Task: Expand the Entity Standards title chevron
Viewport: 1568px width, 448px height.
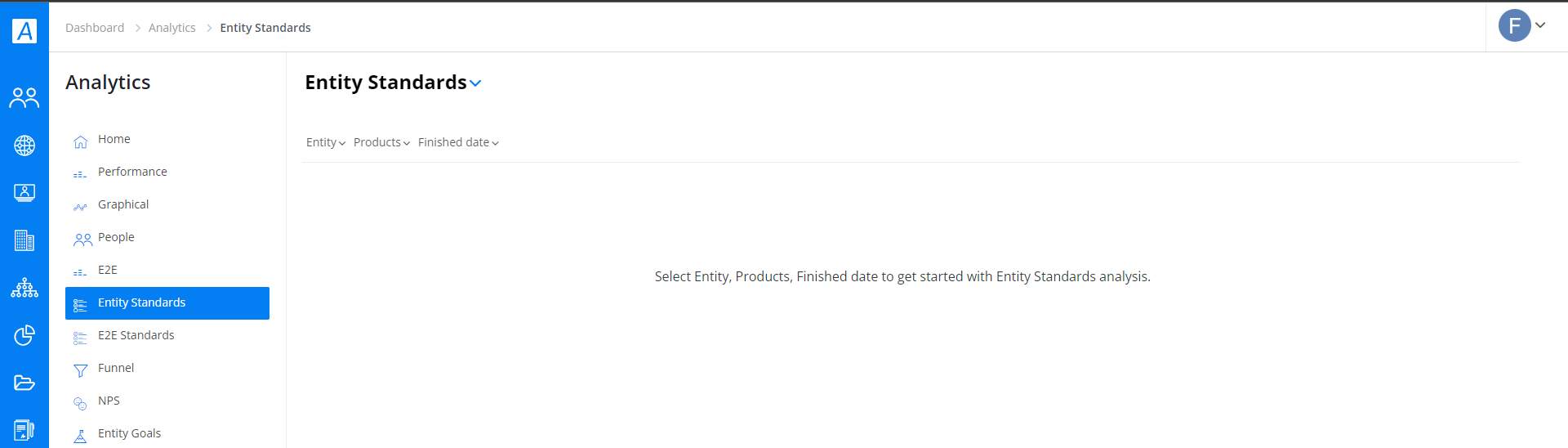Action: [475, 83]
